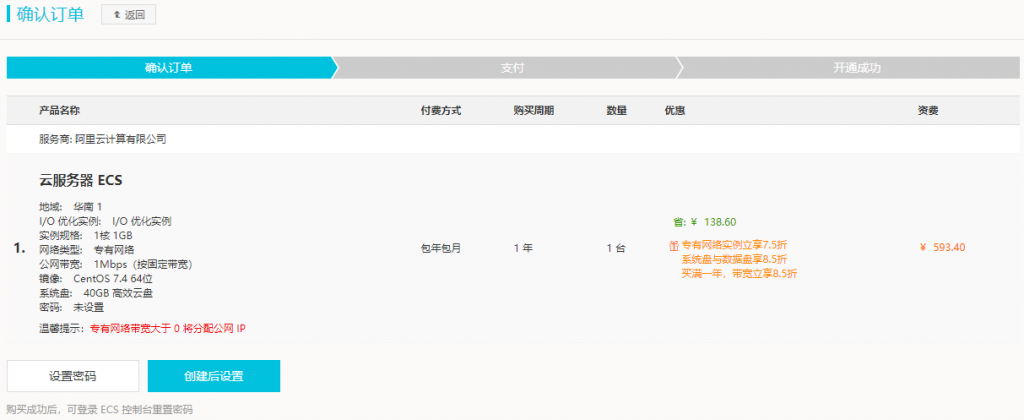Select the 确认订单 progress step
This screenshot has height=420, width=1024.
168,68
